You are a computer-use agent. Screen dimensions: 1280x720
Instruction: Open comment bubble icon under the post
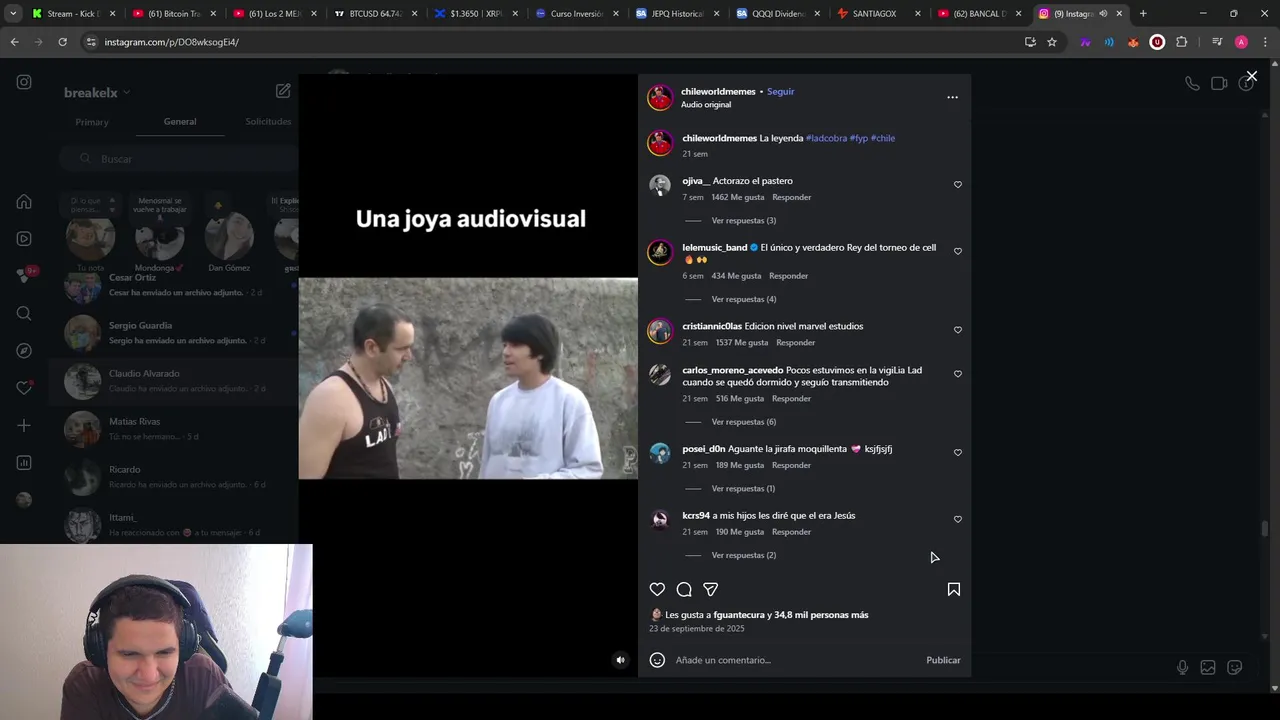pyautogui.click(x=684, y=589)
